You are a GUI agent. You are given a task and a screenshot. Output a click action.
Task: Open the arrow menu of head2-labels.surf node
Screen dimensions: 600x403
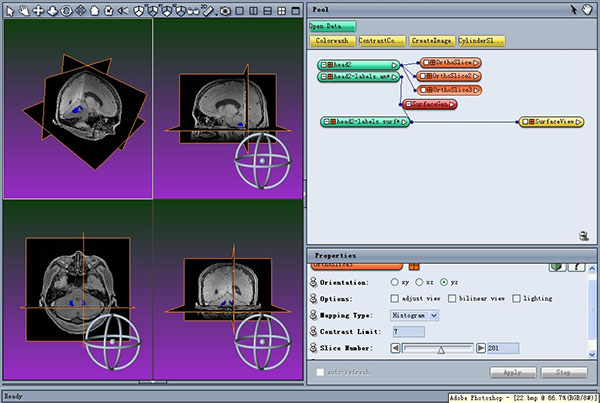(404, 122)
